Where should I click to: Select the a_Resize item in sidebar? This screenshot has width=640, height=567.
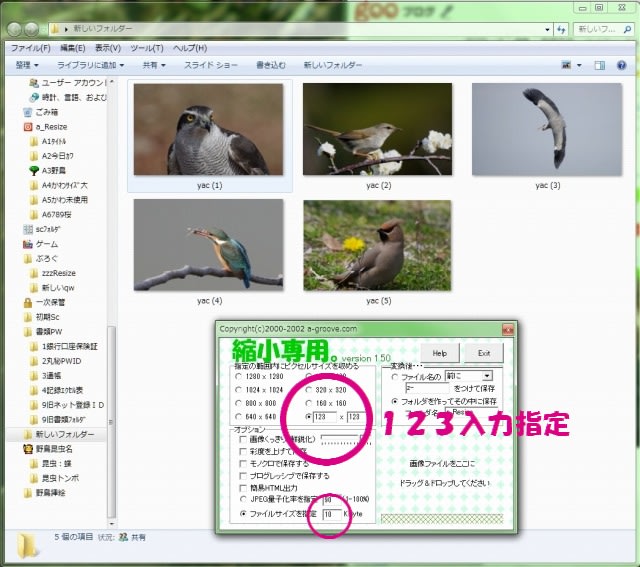tap(52, 127)
